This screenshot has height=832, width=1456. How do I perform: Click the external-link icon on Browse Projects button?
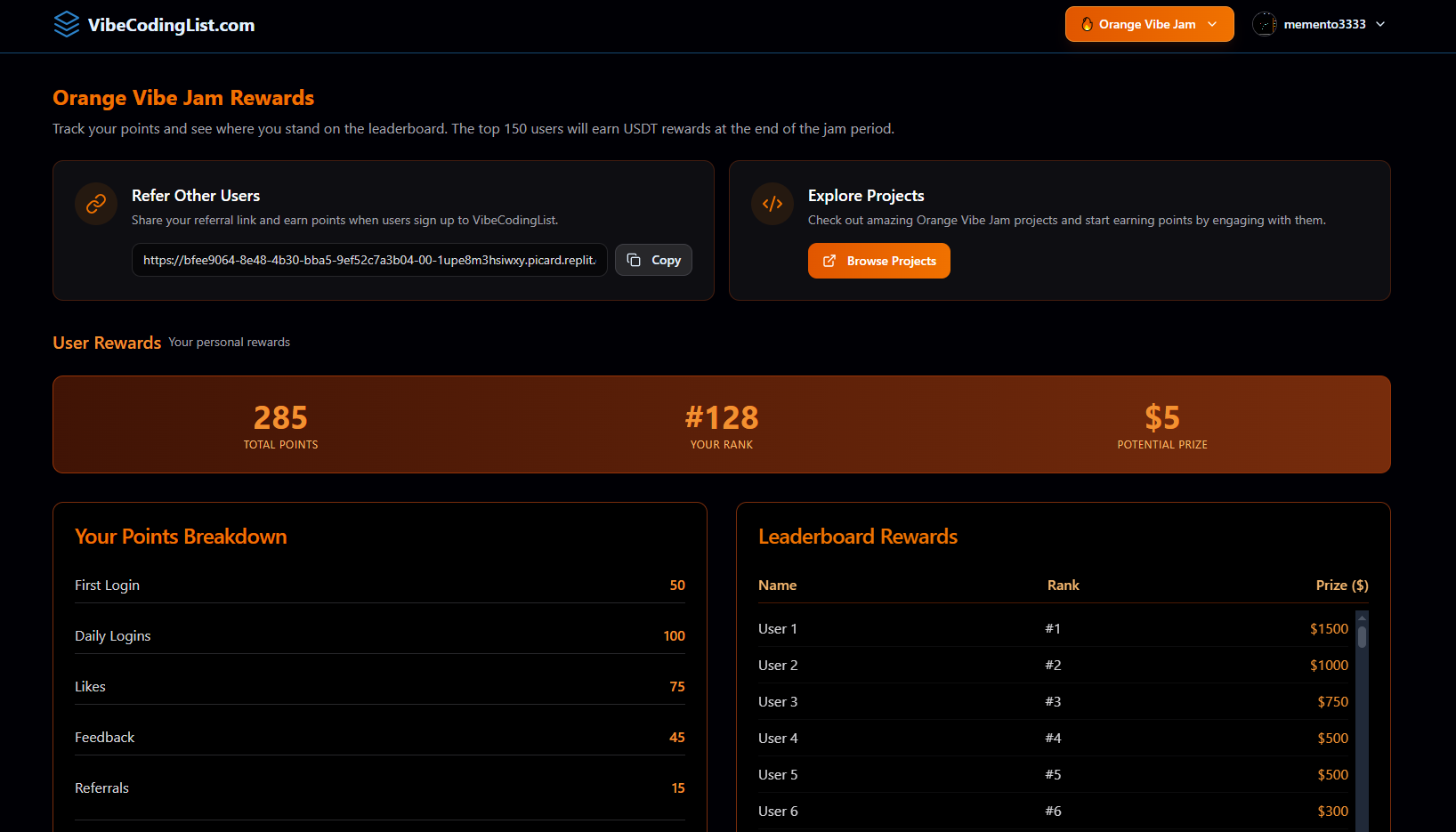pyautogui.click(x=830, y=261)
